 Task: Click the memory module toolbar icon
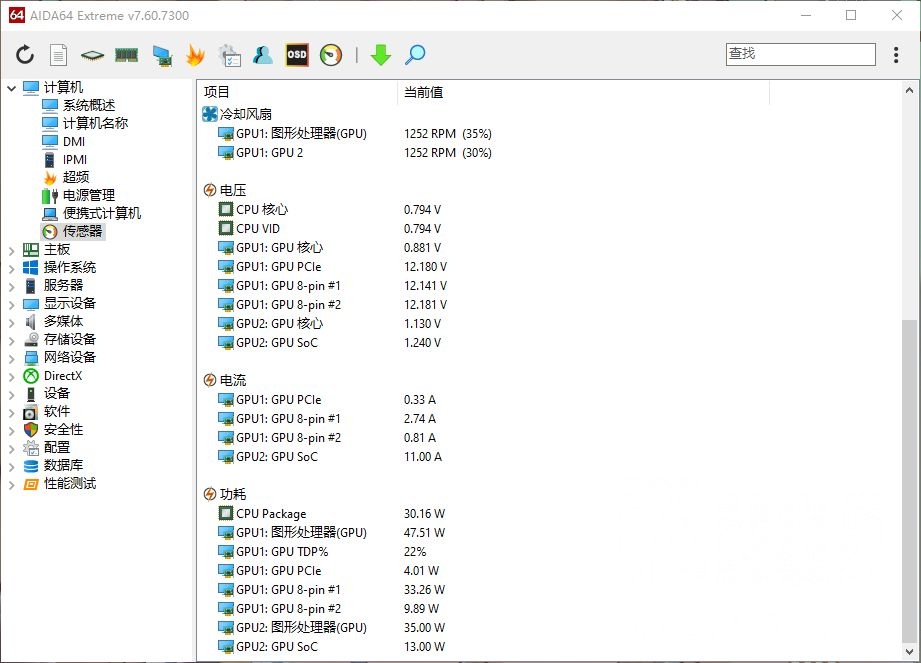[x=126, y=55]
